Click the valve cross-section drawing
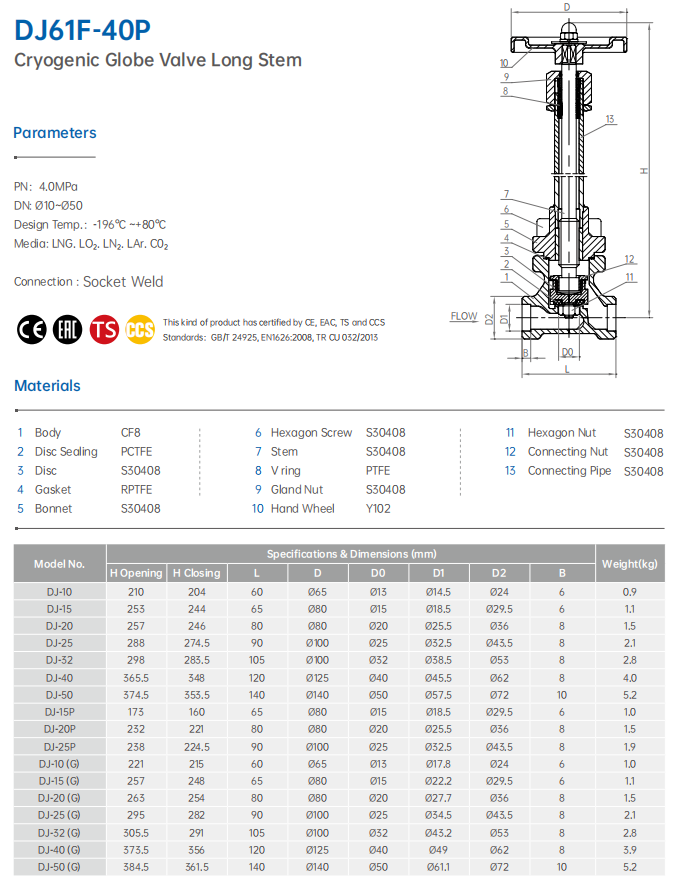 point(567,200)
